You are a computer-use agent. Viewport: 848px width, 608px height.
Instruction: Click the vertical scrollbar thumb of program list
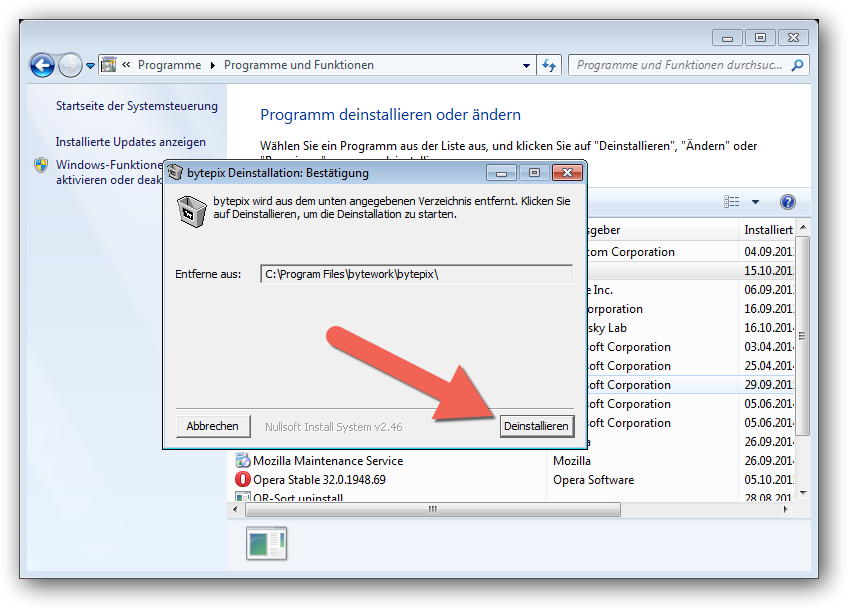click(x=803, y=336)
